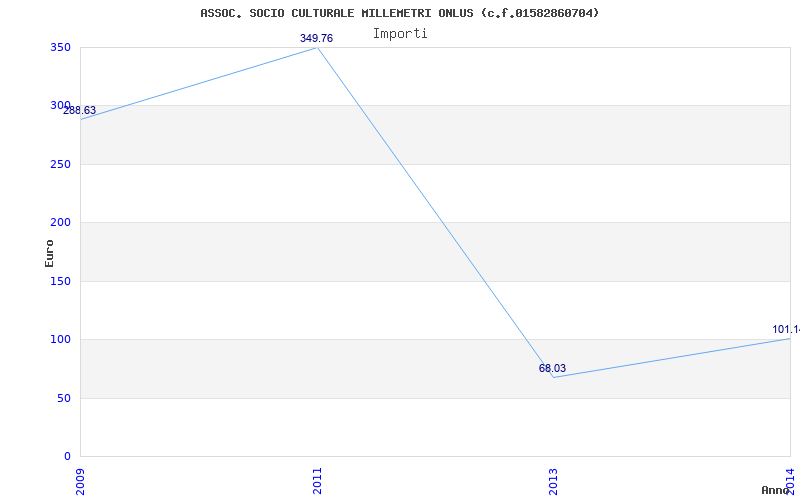This screenshot has height=500, width=800.
Task: Click the line's peak point at 2011
Action: (x=317, y=47)
